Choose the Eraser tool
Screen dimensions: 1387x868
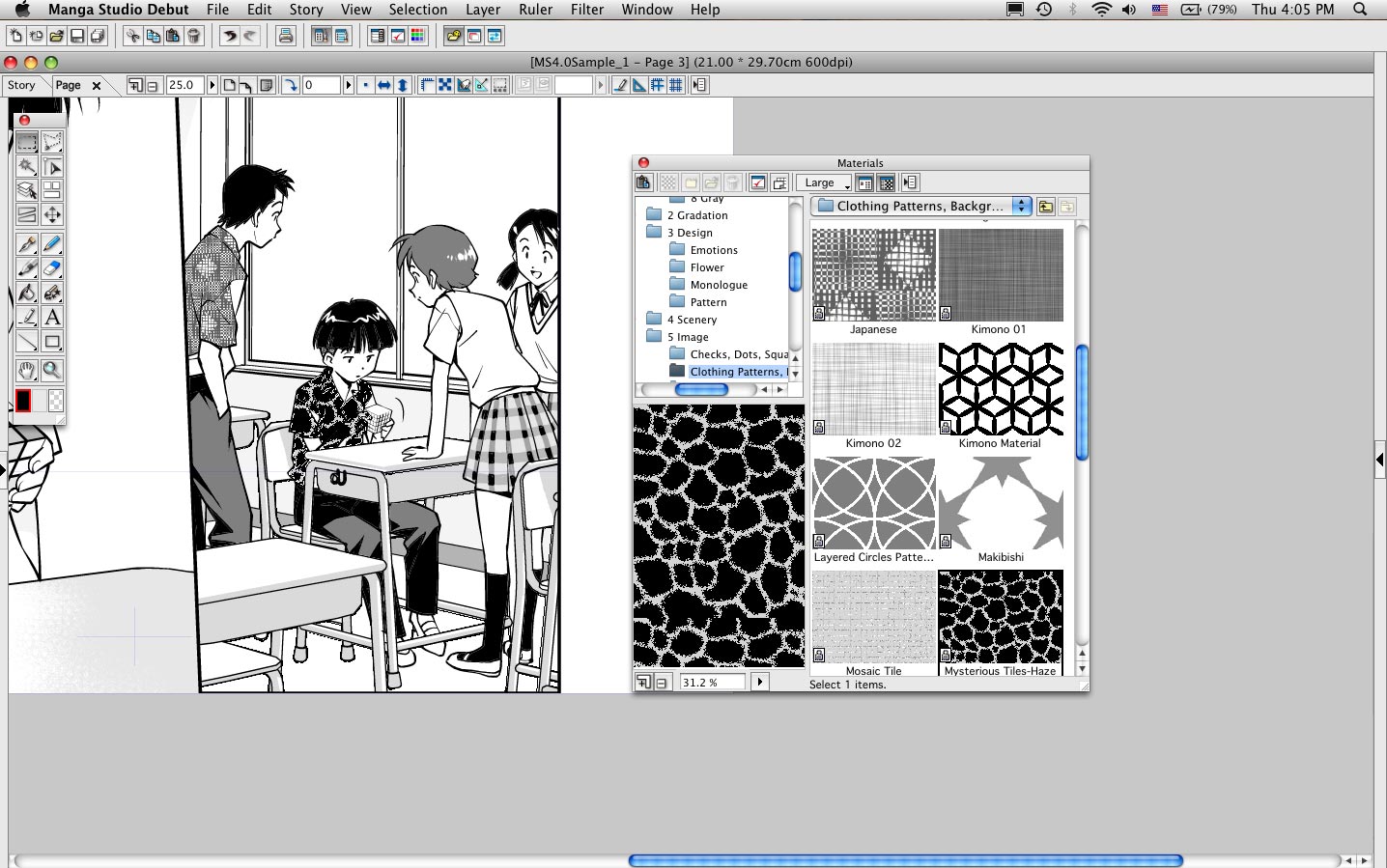[52, 268]
